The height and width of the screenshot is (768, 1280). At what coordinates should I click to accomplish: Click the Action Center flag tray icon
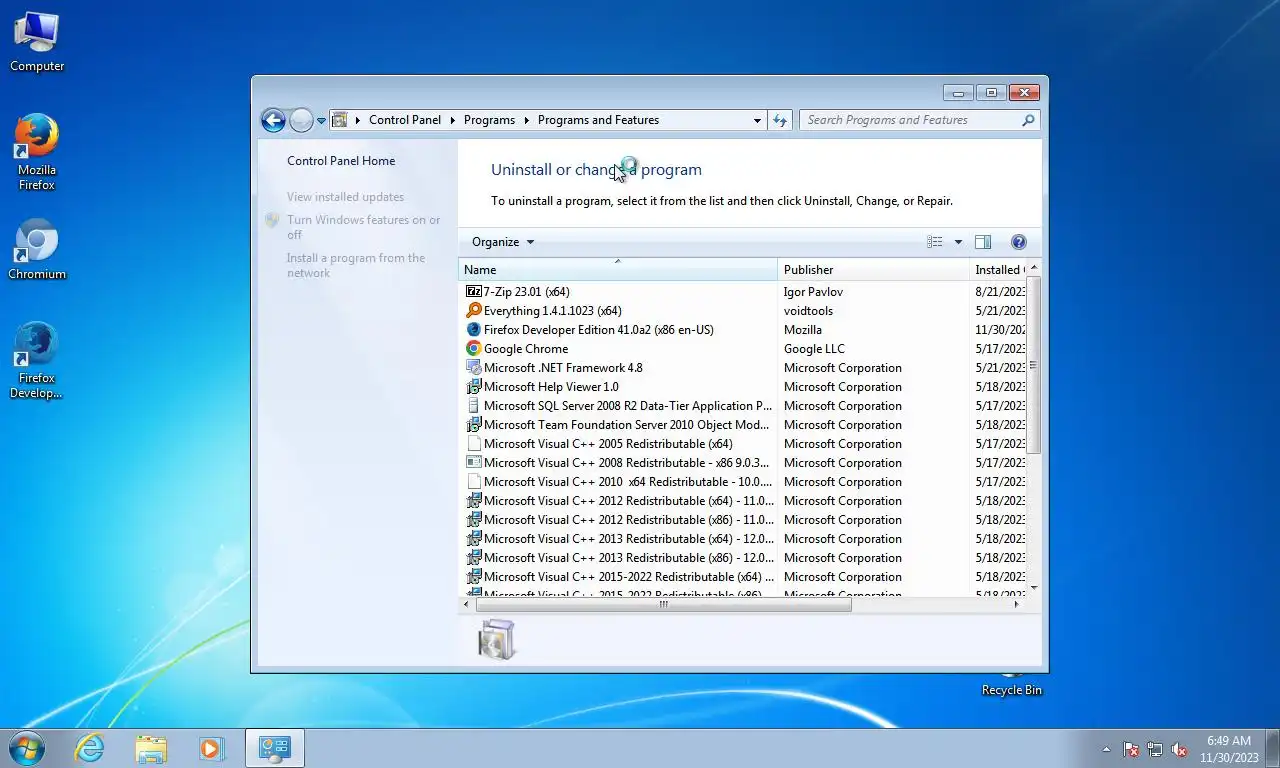pos(1131,749)
